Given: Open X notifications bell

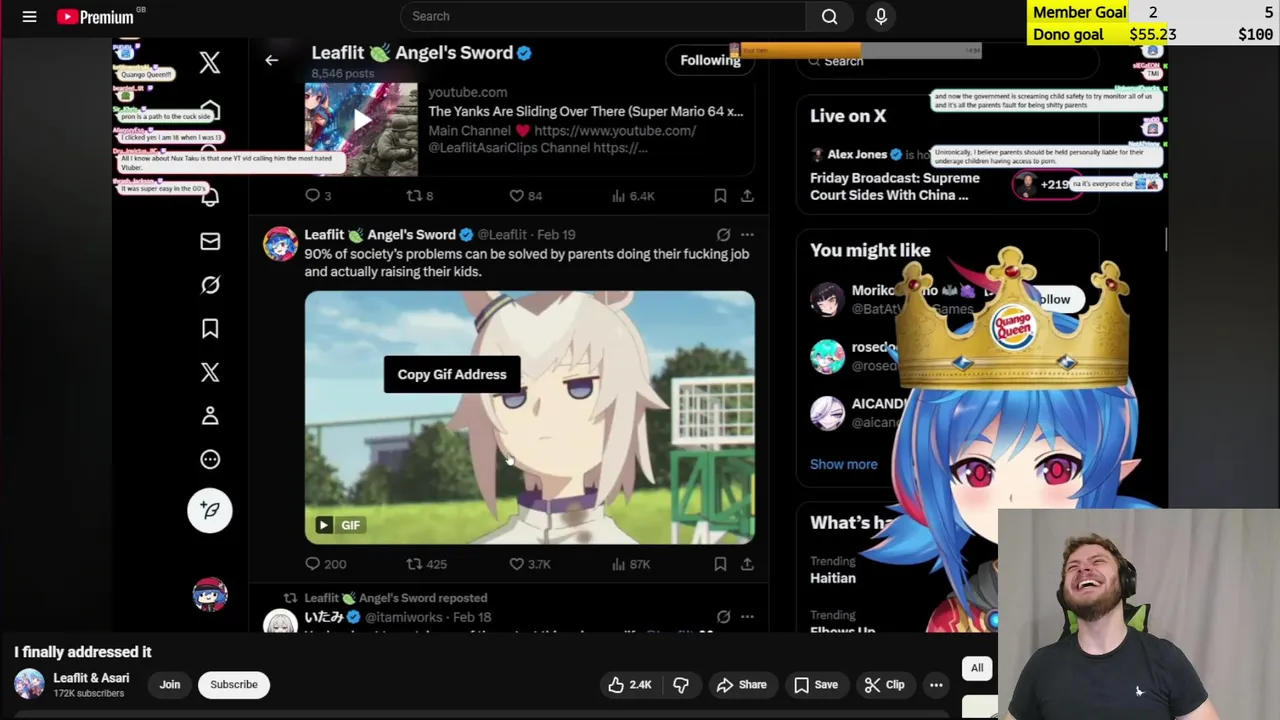Looking at the screenshot, I should (x=210, y=197).
